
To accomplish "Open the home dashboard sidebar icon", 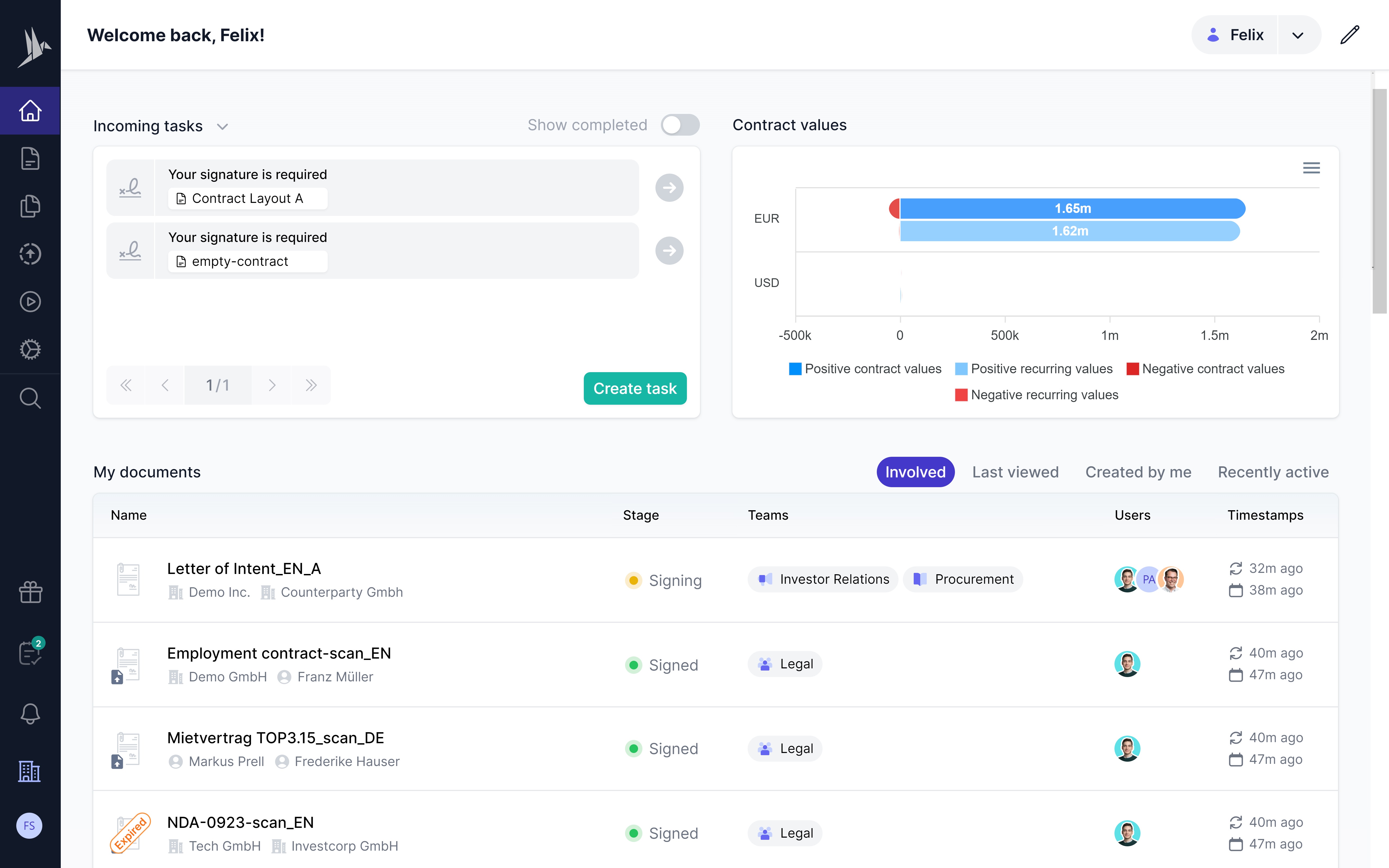I will pos(30,111).
